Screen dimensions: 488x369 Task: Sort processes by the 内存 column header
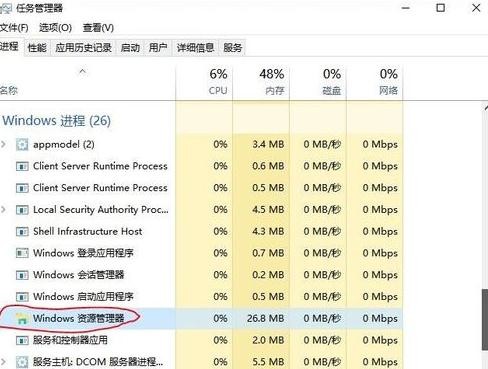[261, 82]
